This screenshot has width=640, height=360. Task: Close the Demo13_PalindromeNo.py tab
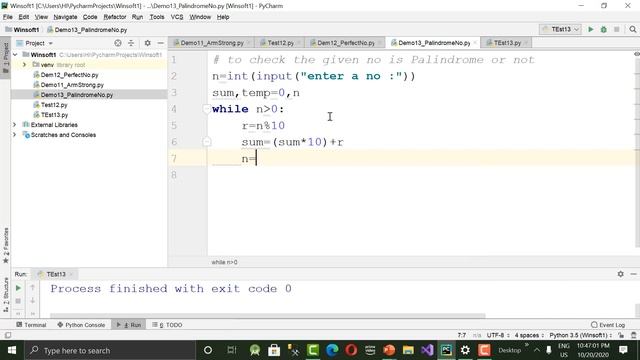click(x=475, y=43)
